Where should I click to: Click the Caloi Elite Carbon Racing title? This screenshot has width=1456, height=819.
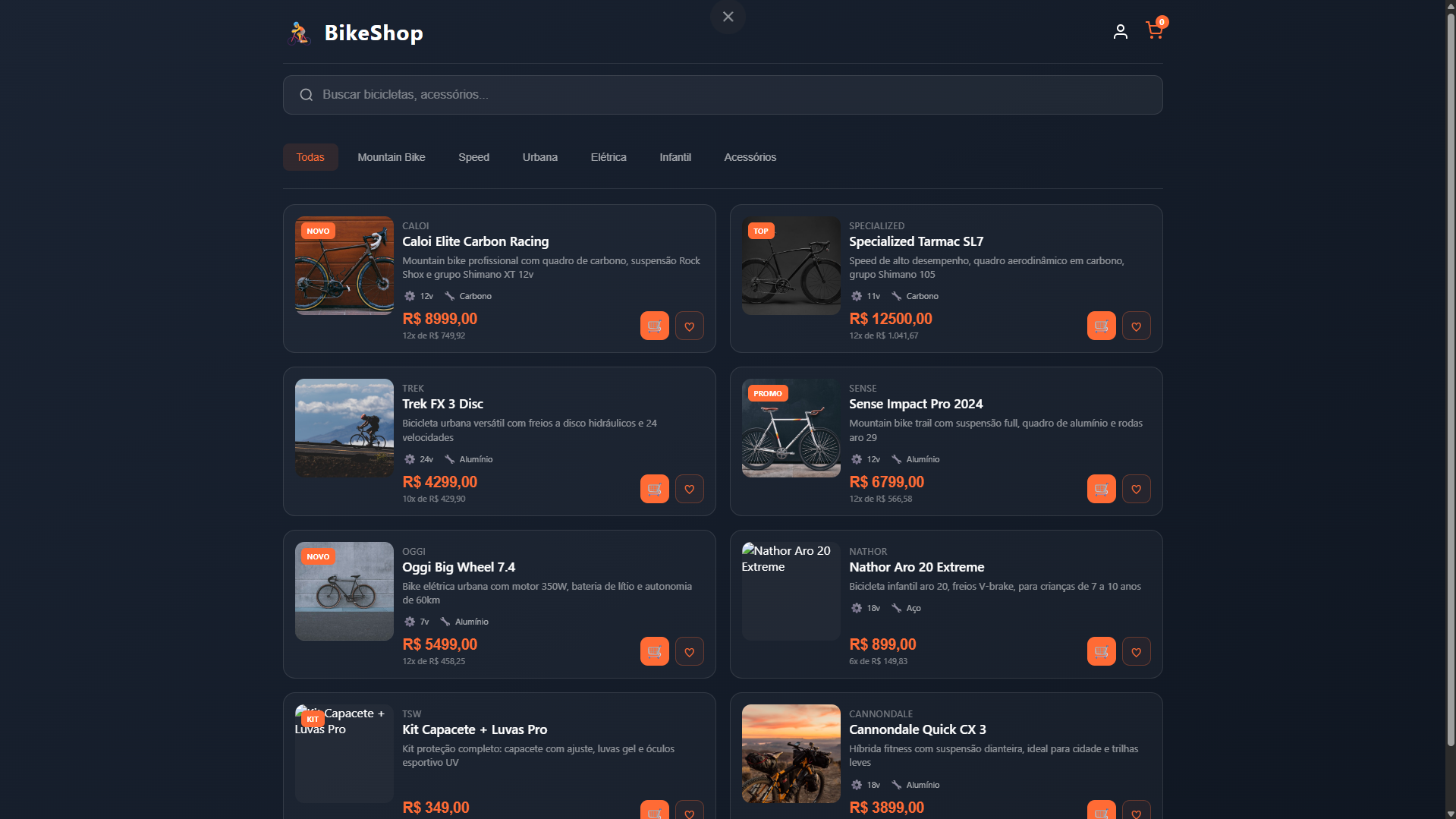[x=475, y=241]
